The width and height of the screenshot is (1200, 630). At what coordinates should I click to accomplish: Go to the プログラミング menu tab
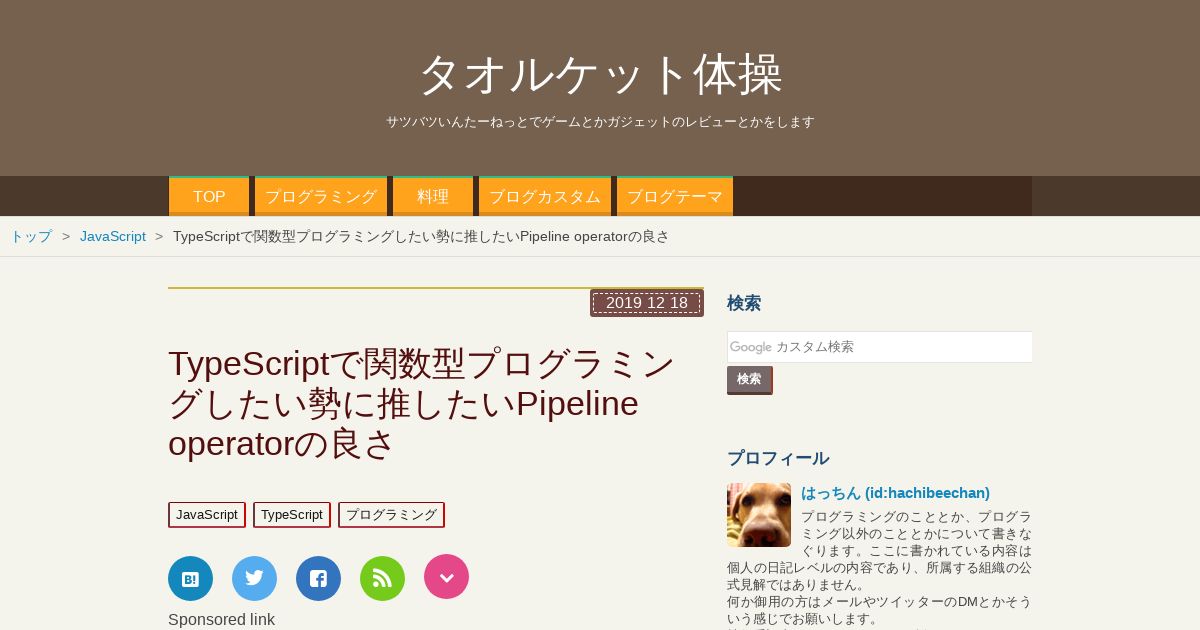pyautogui.click(x=321, y=196)
